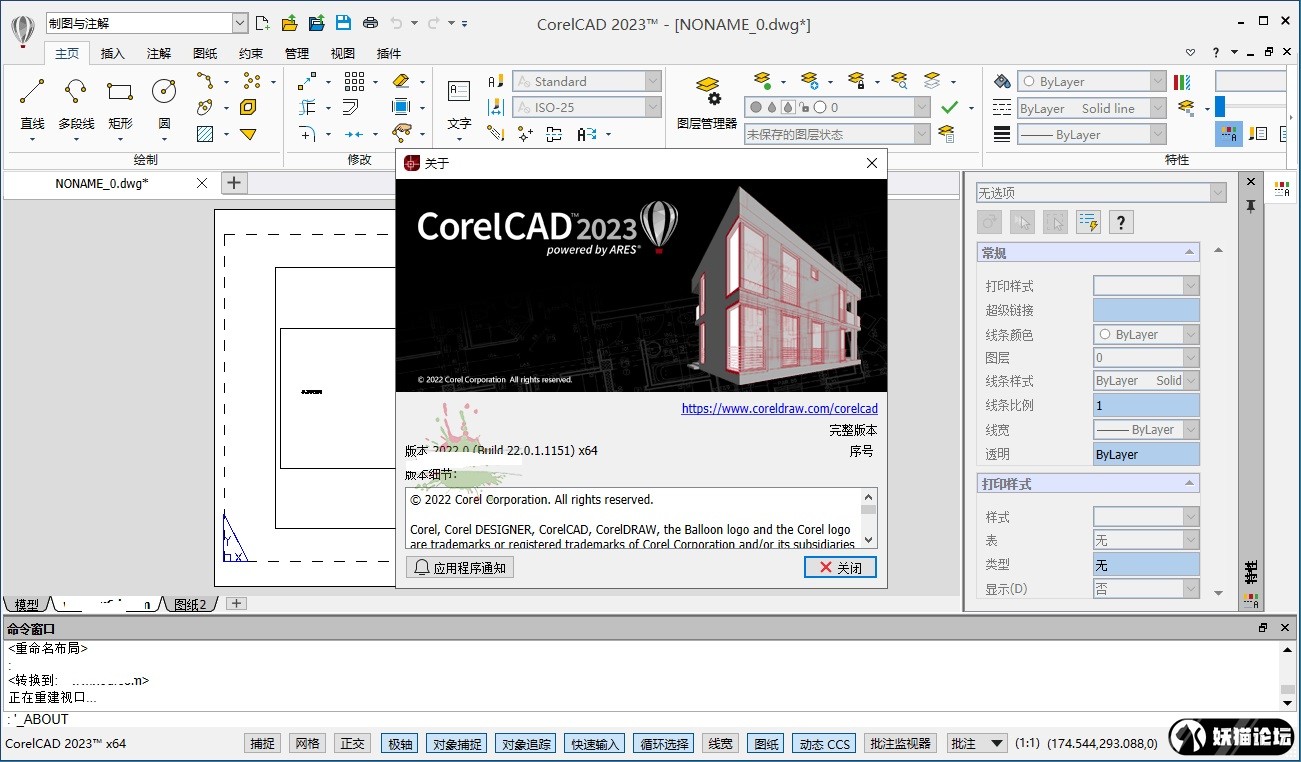Click the paint bucket line color icon
The width and height of the screenshot is (1301, 762).
click(x=1002, y=81)
